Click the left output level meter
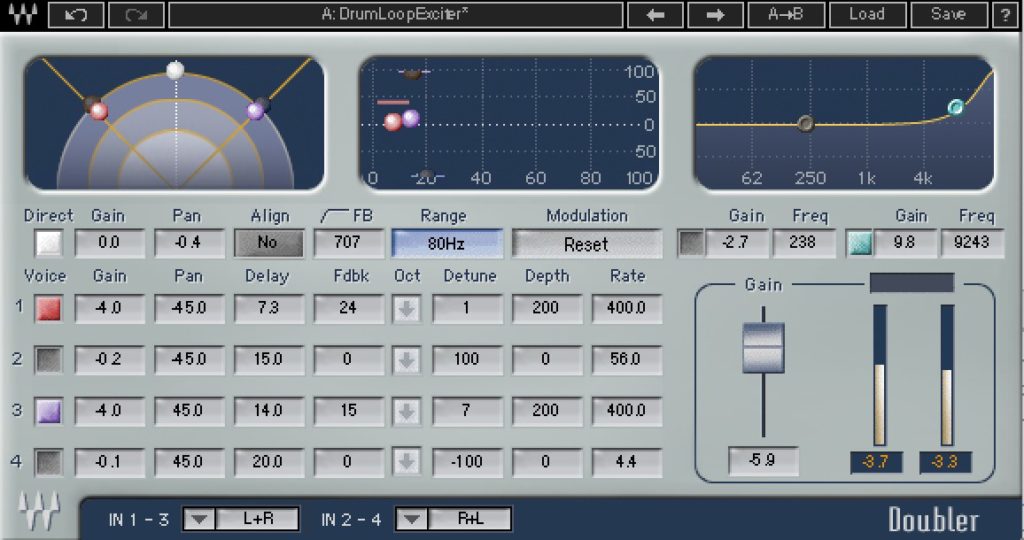 click(x=880, y=375)
